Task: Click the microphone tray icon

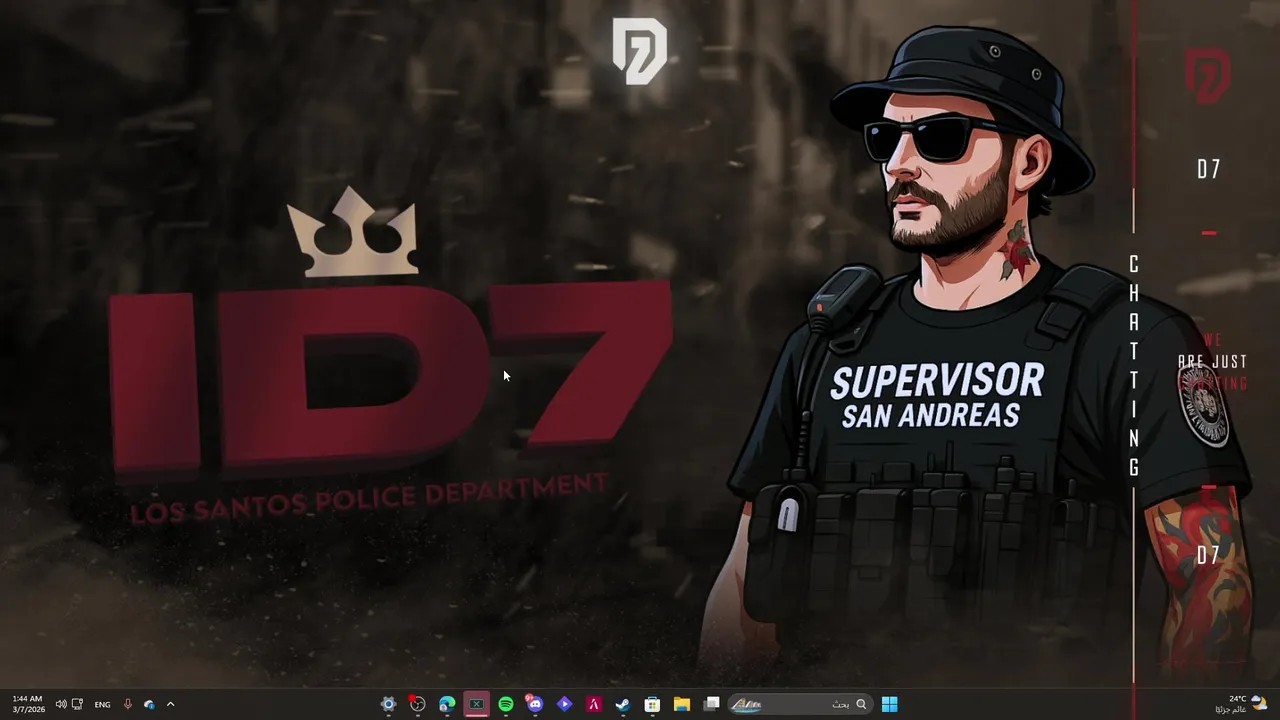Action: pyautogui.click(x=127, y=704)
